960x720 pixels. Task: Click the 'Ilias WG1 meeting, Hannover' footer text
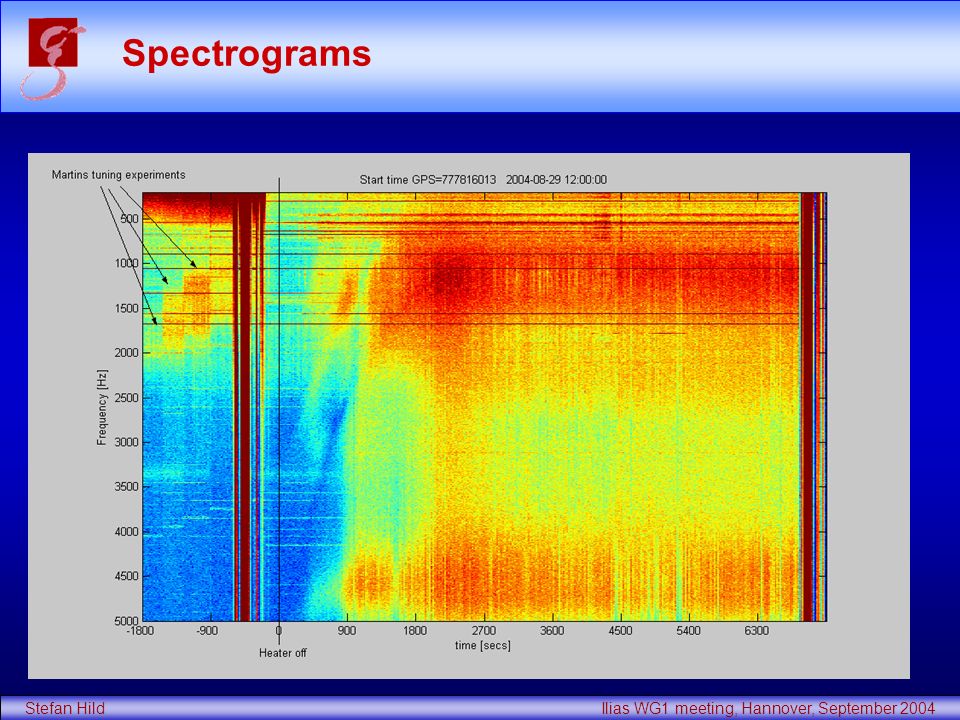point(707,709)
